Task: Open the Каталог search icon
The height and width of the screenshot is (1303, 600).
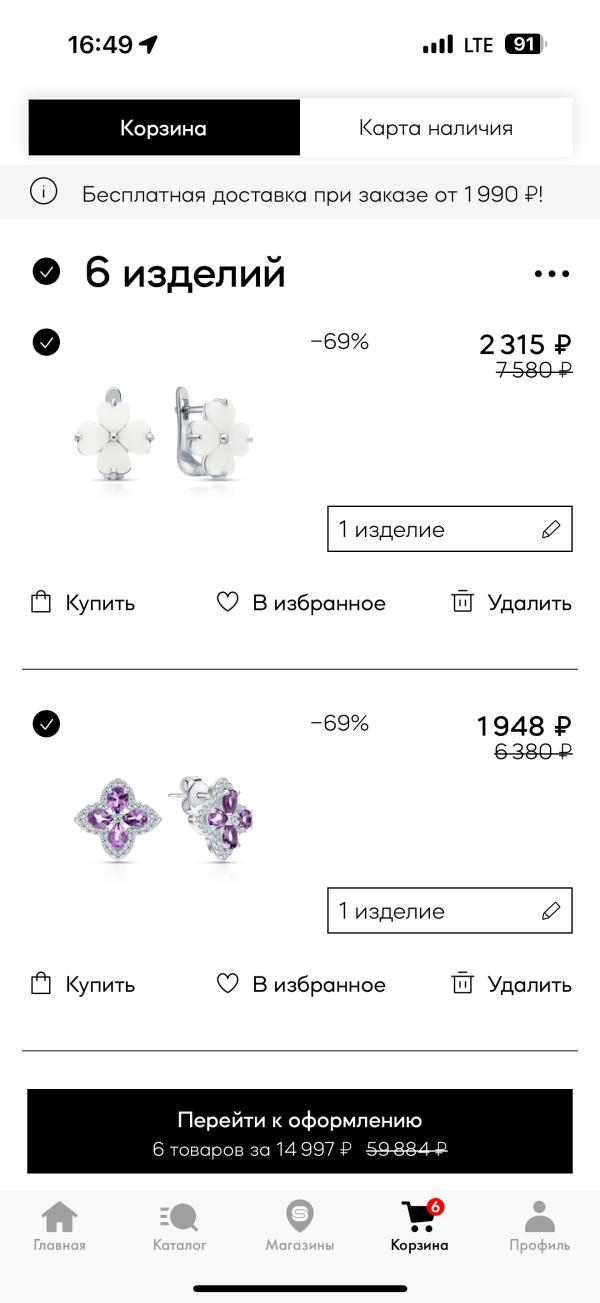Action: pyautogui.click(x=179, y=1218)
